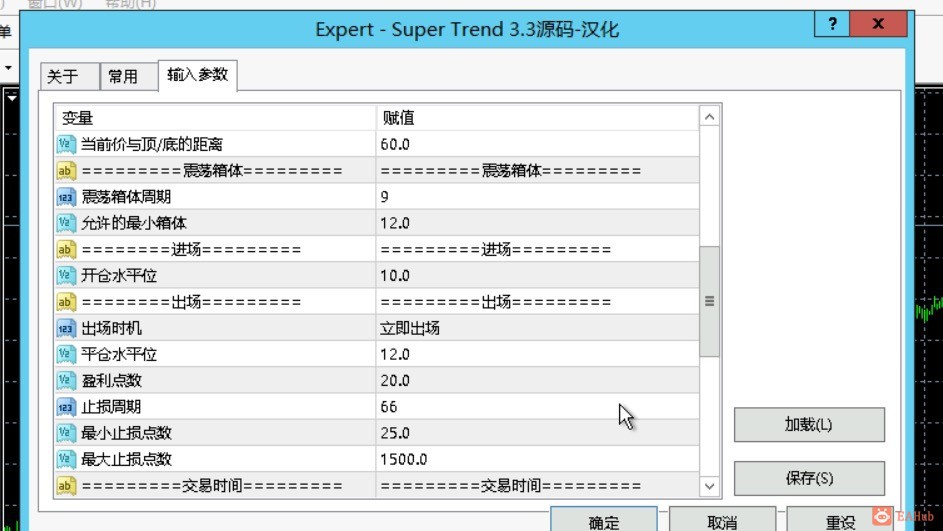Click the 开仓水平位 variable name

pyautogui.click(x=119, y=275)
